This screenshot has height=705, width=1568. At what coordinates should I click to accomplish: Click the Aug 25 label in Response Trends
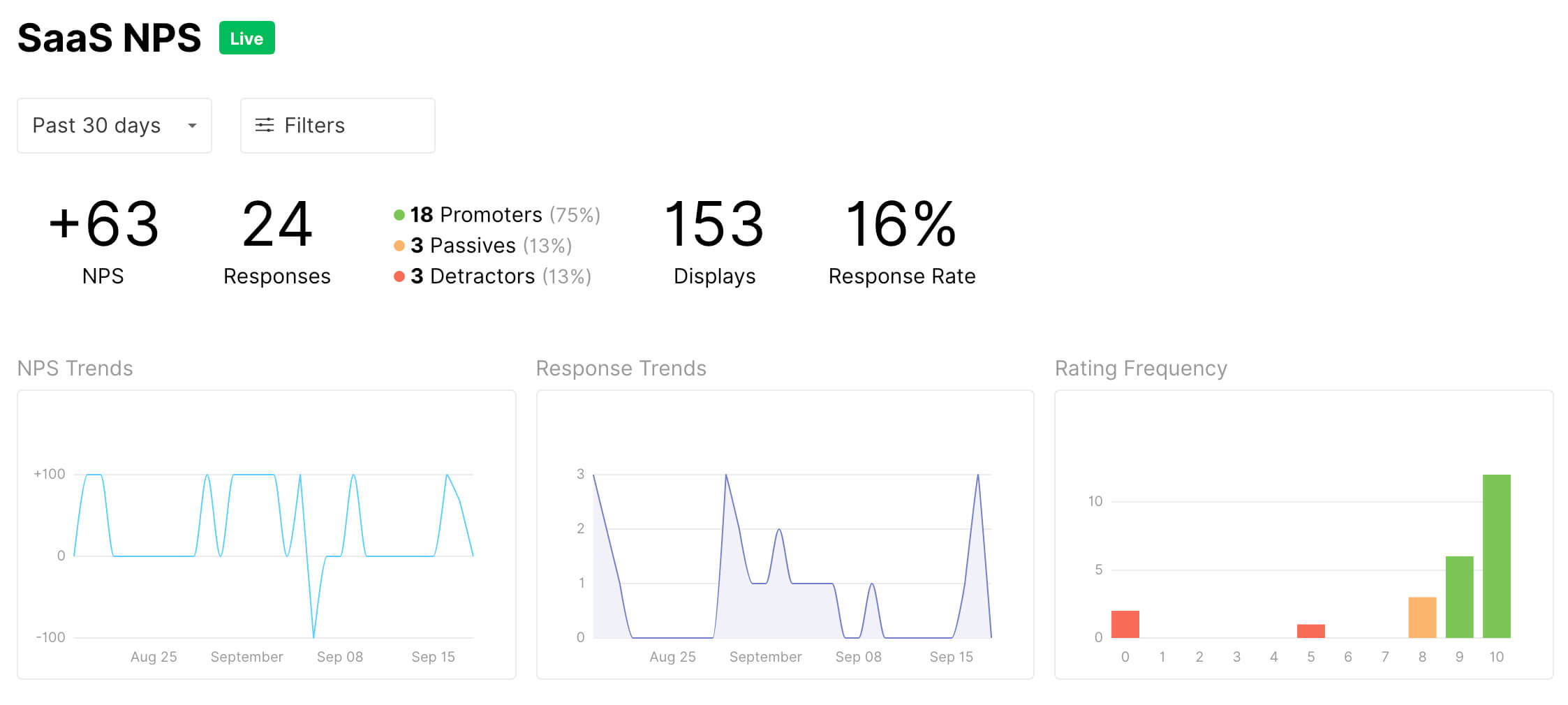click(x=672, y=657)
